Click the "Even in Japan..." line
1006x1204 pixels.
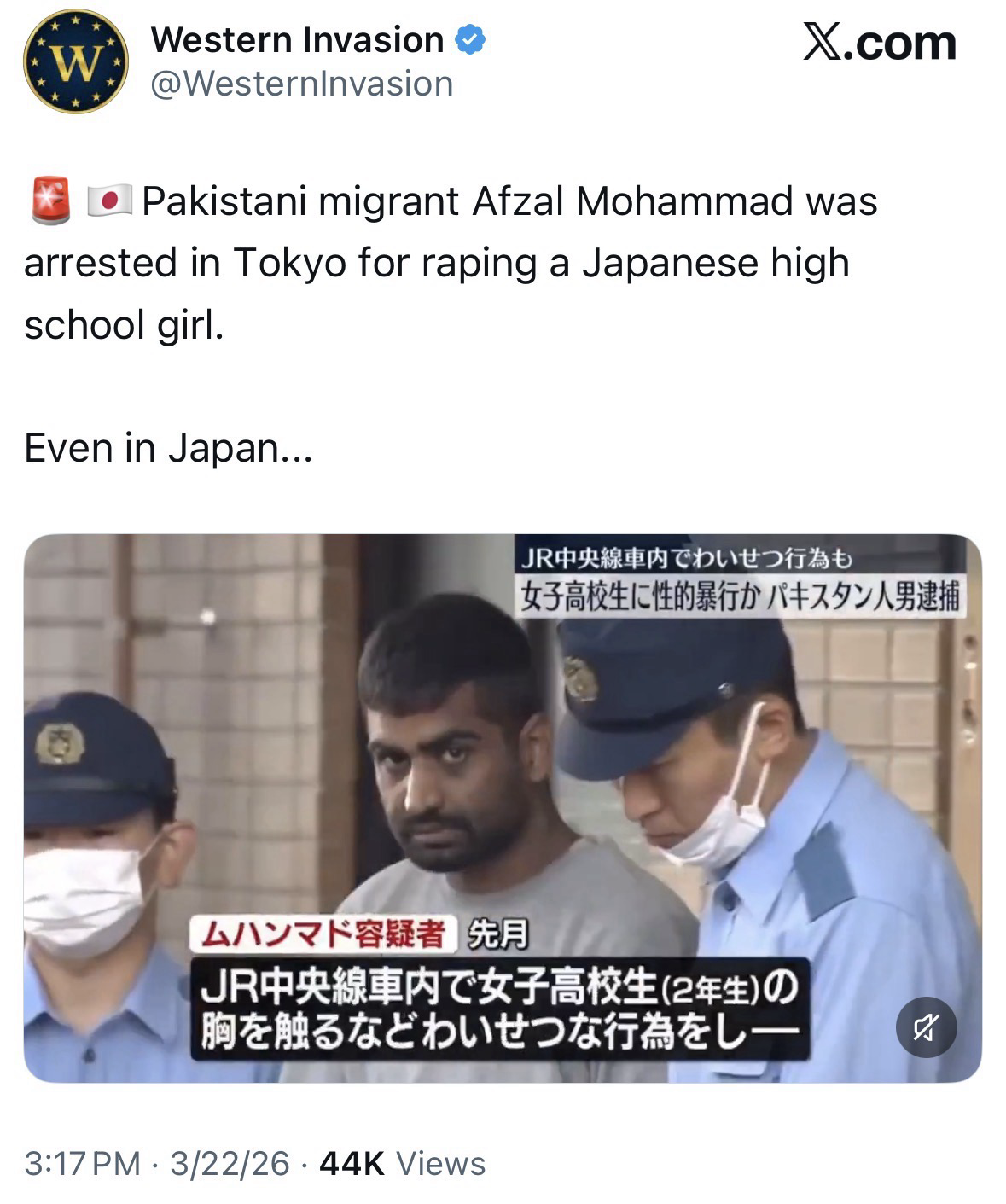tap(169, 448)
